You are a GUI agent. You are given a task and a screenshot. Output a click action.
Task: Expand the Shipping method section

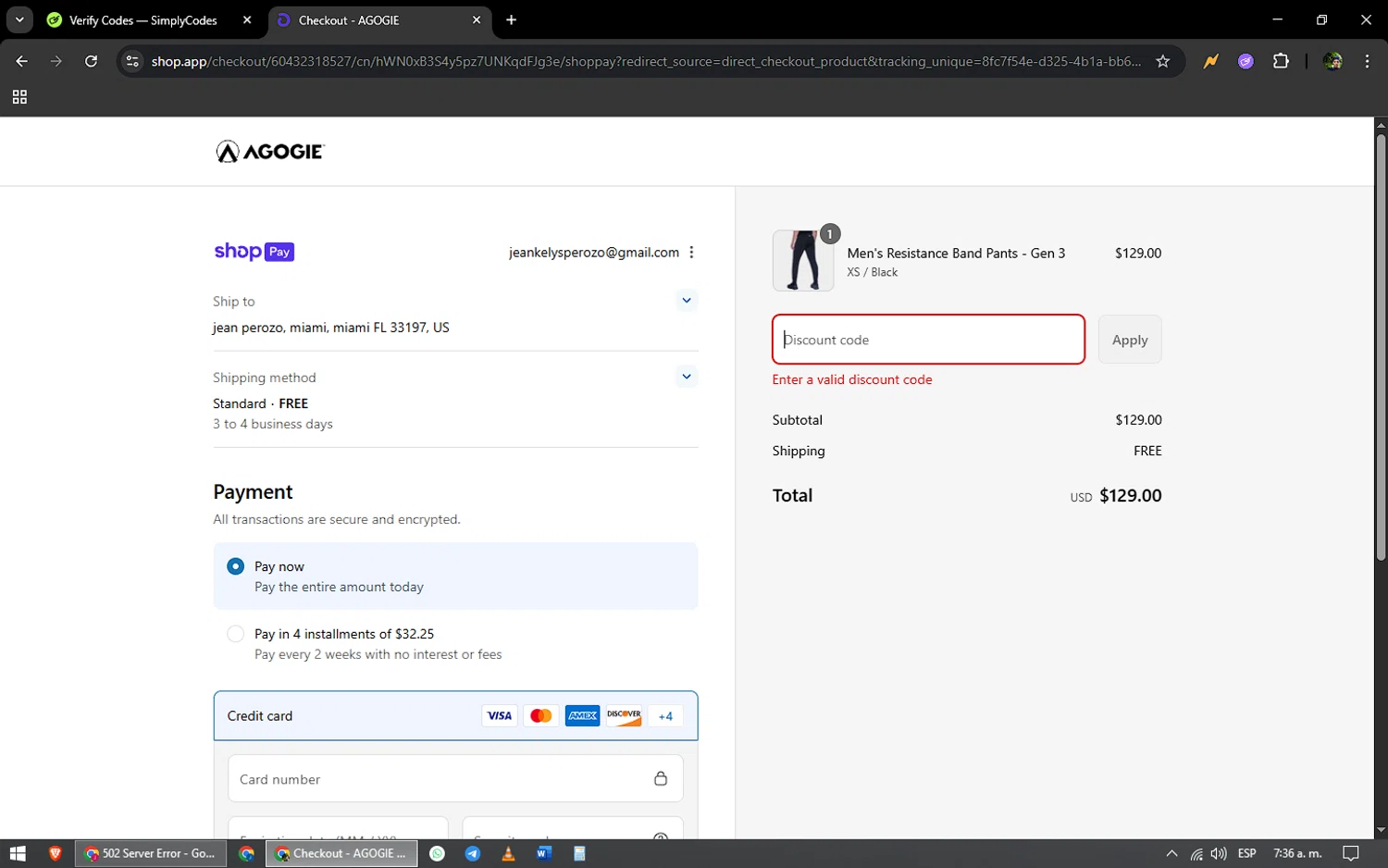coord(687,376)
